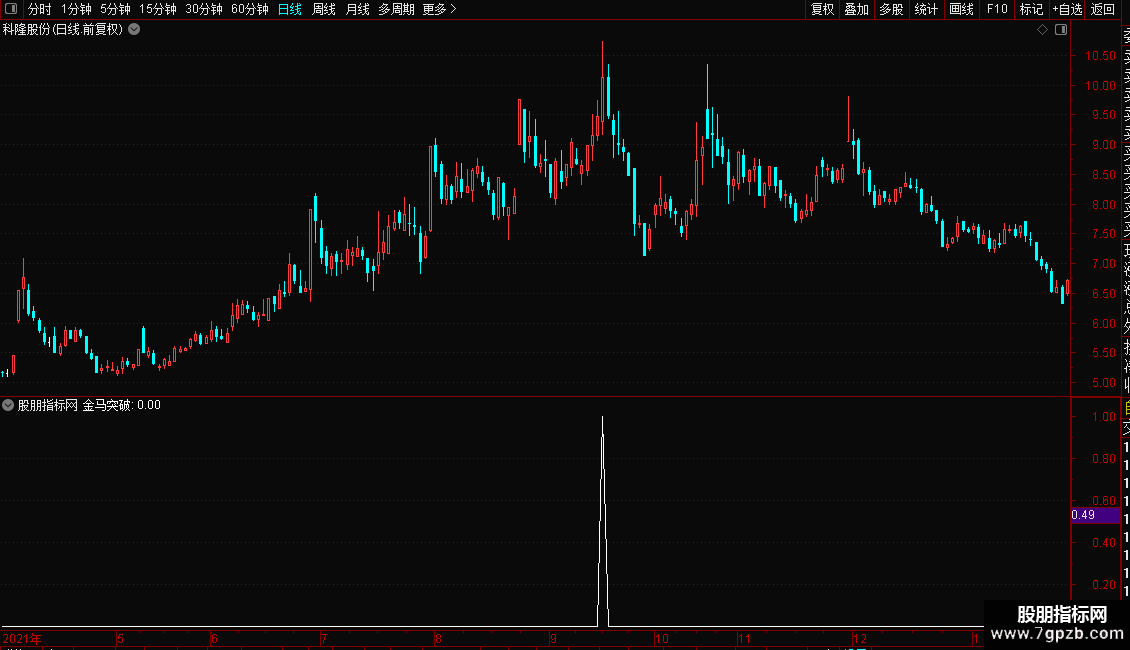Open the 画线 drawing tools
The width and height of the screenshot is (1130, 650).
[961, 9]
